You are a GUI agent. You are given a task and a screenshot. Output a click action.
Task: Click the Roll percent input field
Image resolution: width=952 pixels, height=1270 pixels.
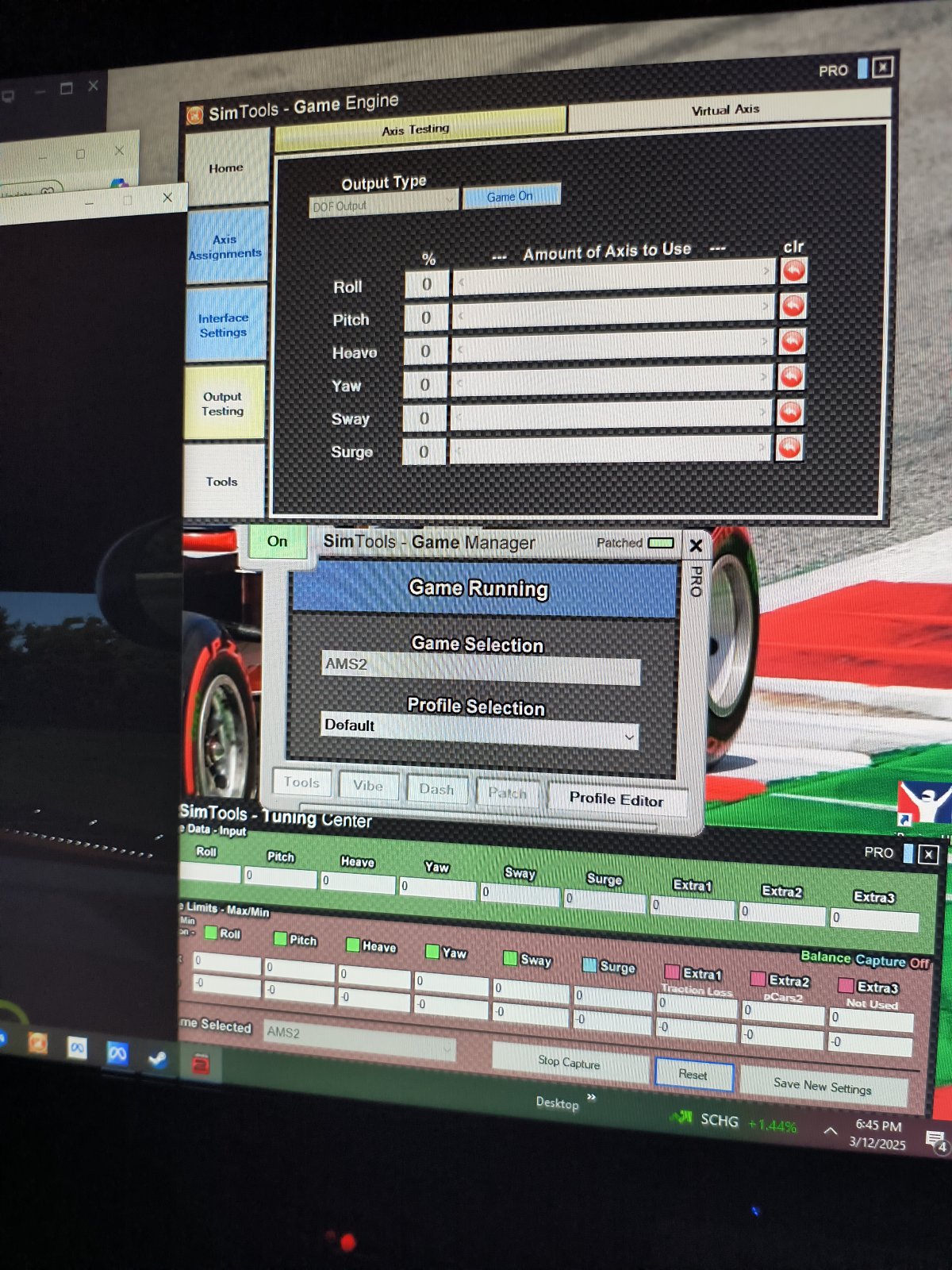click(x=427, y=284)
